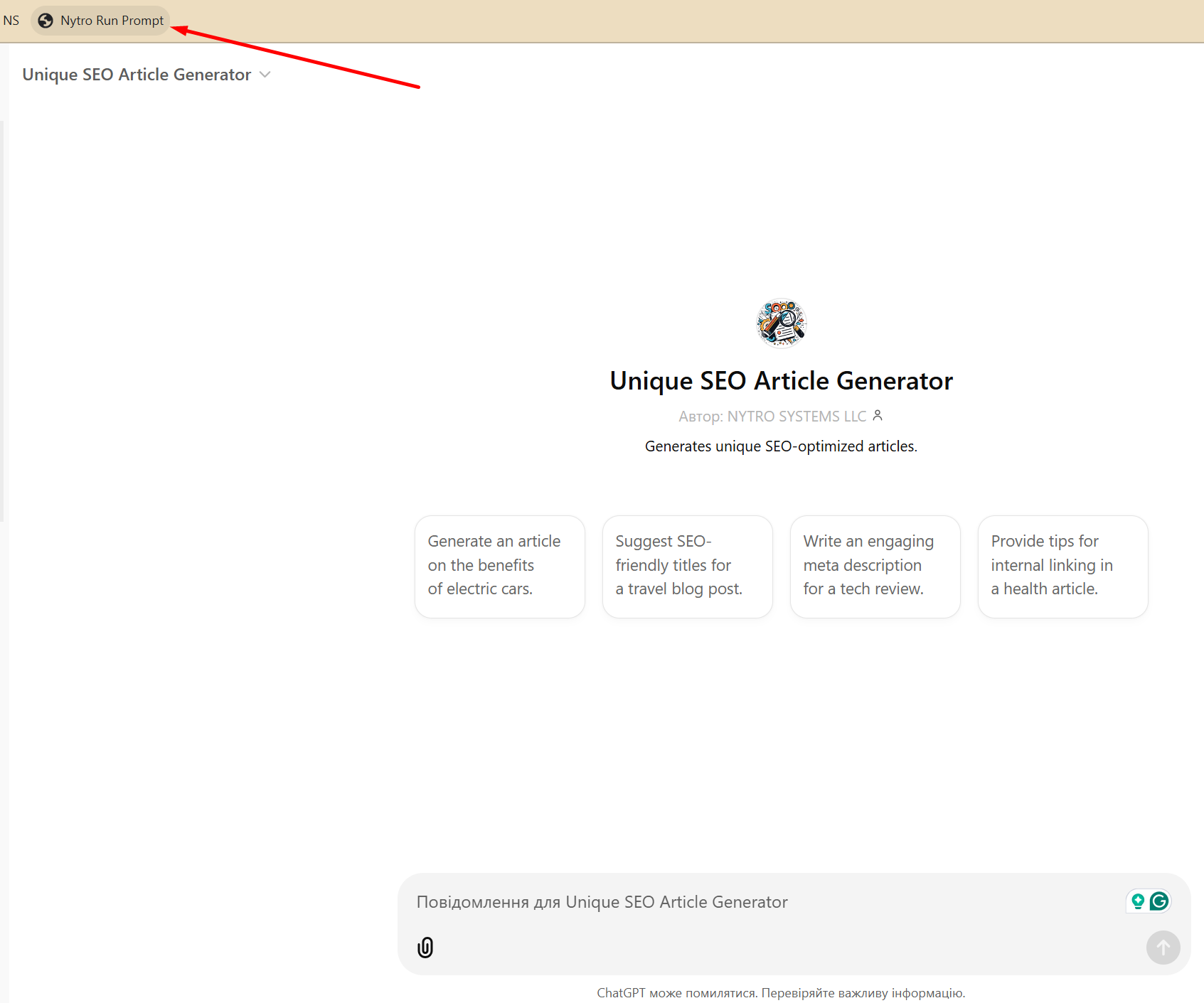Open the NYTRO SYSTEMS LLC author link
Image resolution: width=1204 pixels, height=1003 pixels.
click(x=796, y=417)
